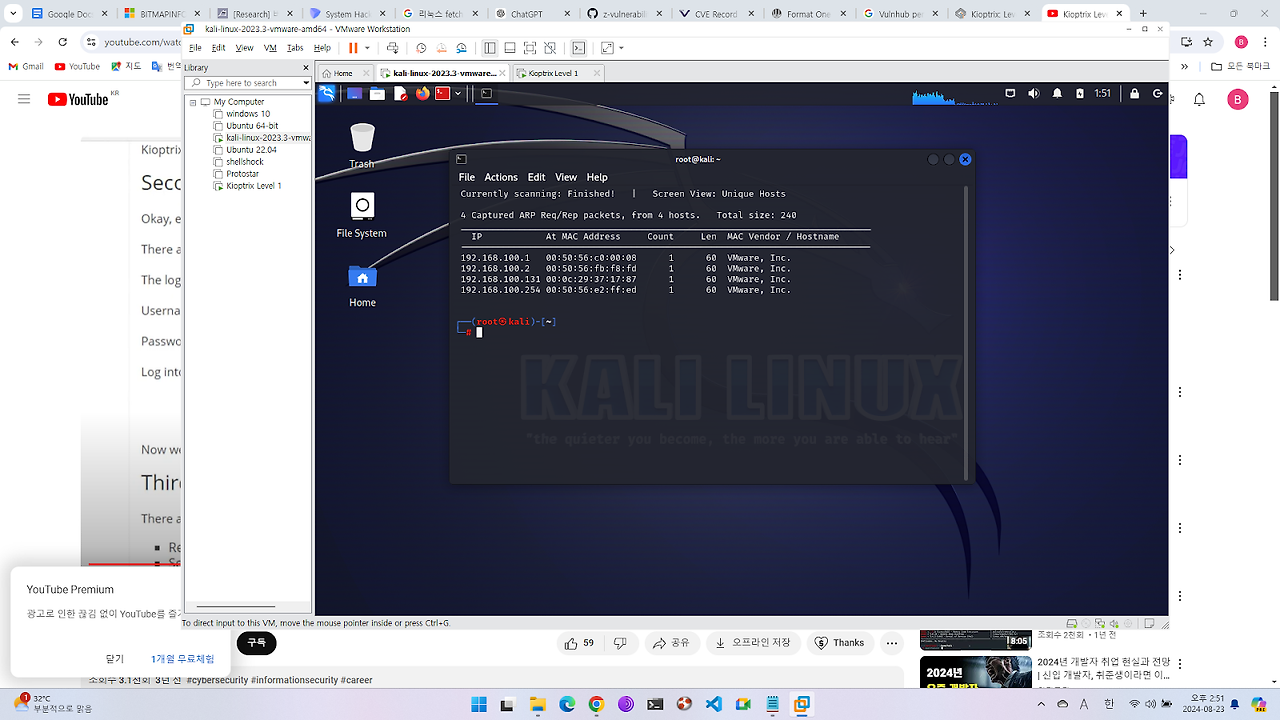Image resolution: width=1280 pixels, height=720 pixels.
Task: Open Kali applications menu dragon icon
Action: tap(326, 93)
